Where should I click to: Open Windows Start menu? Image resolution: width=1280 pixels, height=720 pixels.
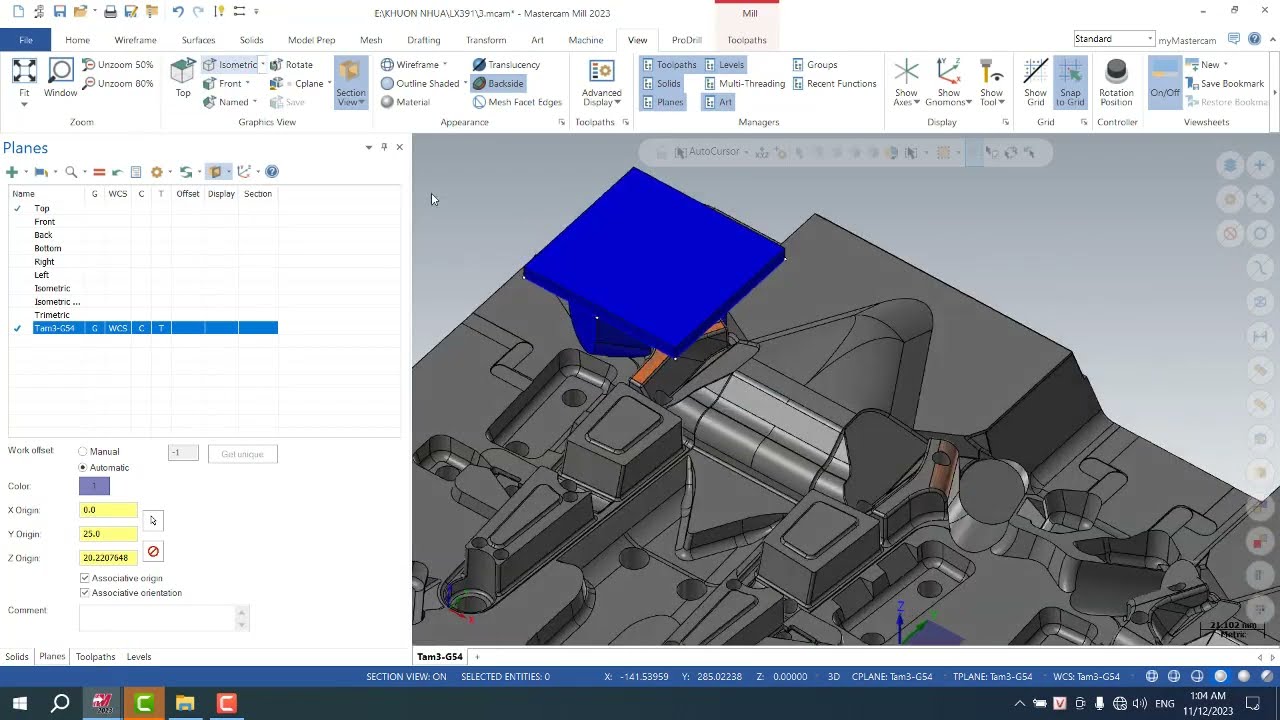(19, 703)
